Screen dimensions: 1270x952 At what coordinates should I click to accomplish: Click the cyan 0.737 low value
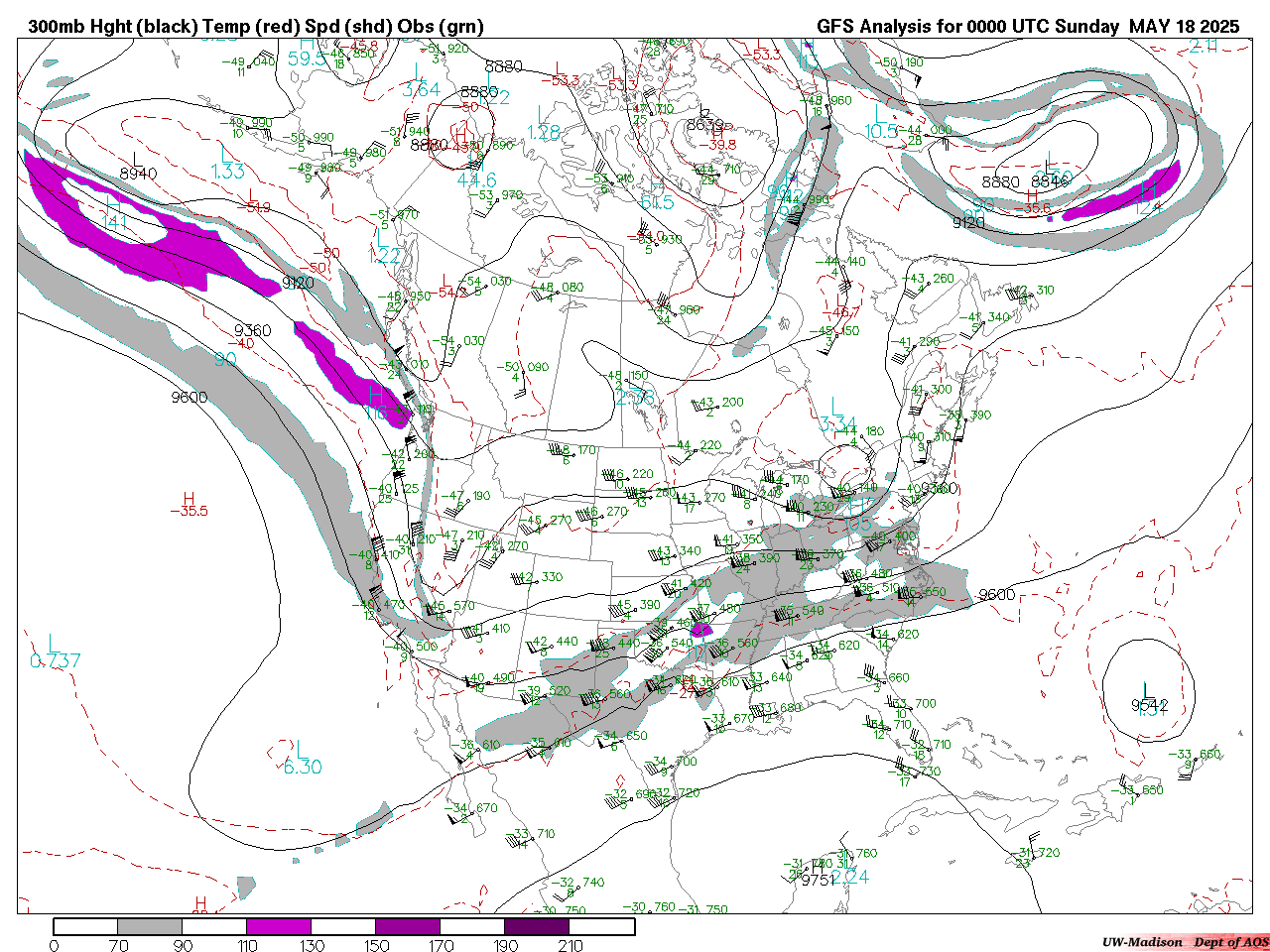pos(56,661)
